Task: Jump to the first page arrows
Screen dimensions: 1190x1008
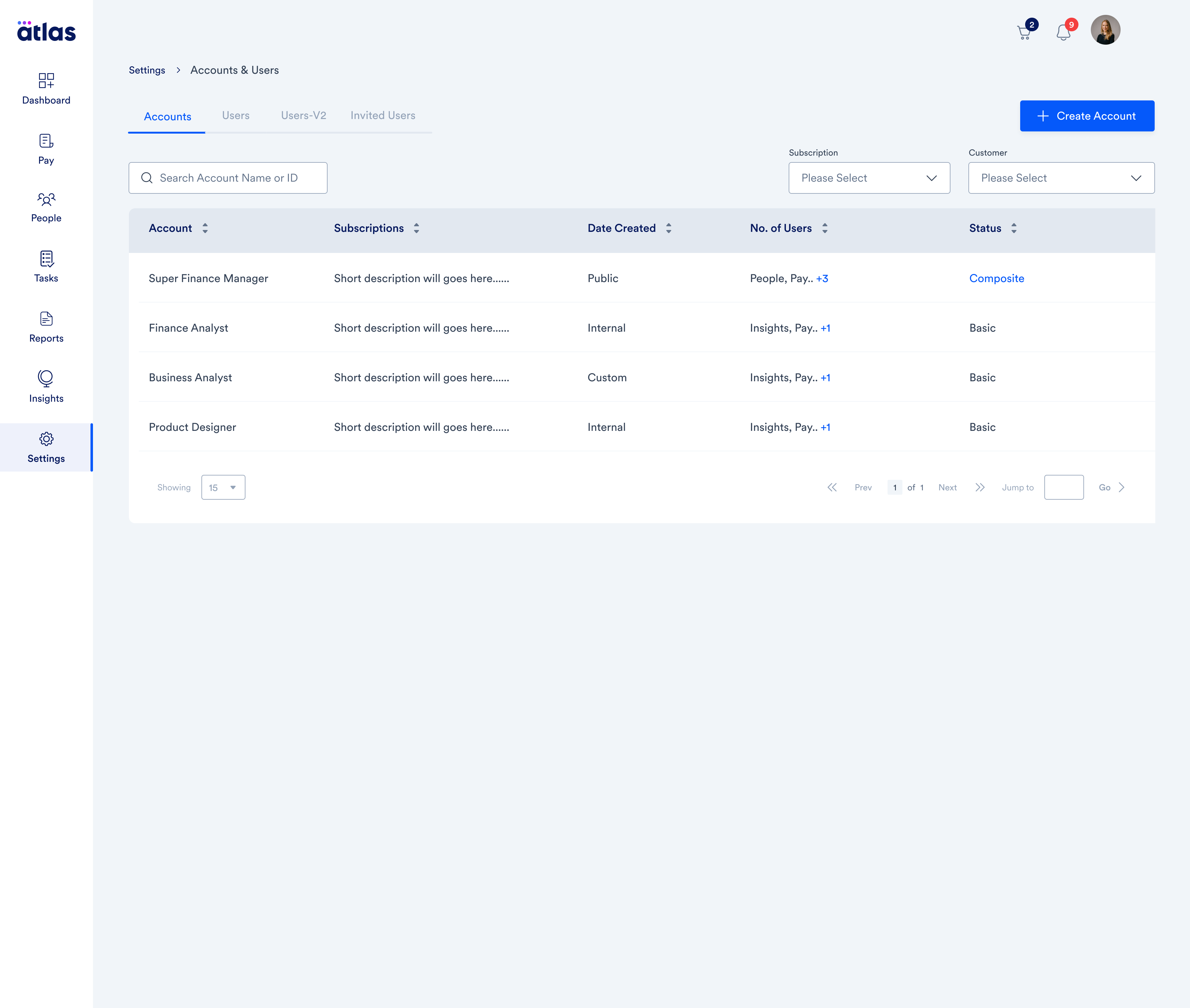Action: [x=832, y=488]
